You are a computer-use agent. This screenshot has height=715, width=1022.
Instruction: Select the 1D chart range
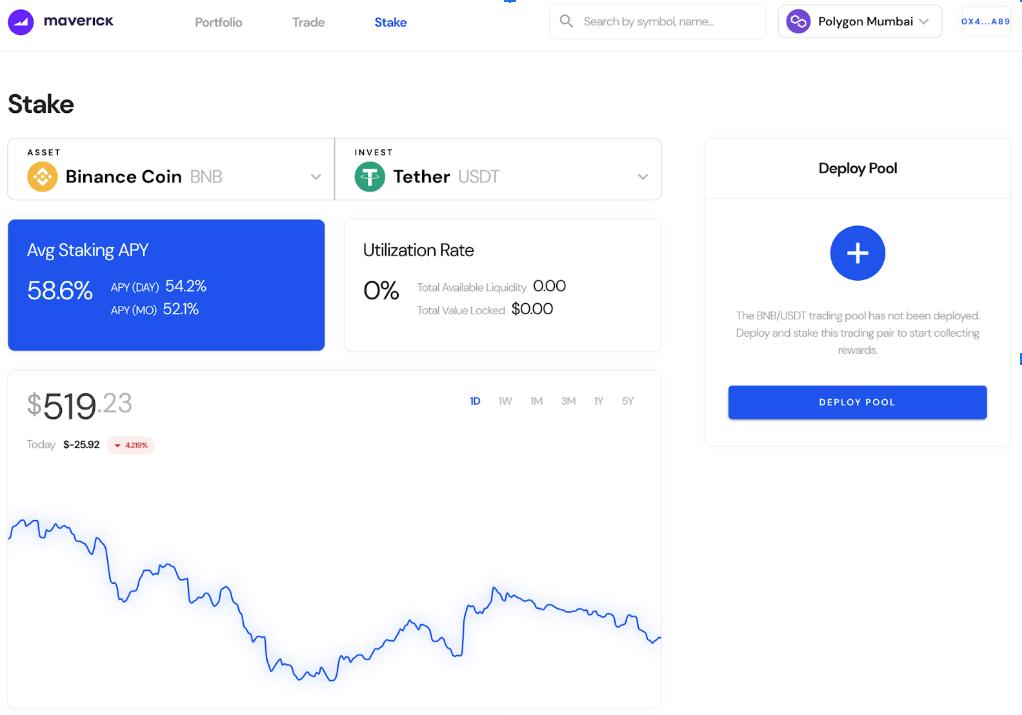(475, 401)
